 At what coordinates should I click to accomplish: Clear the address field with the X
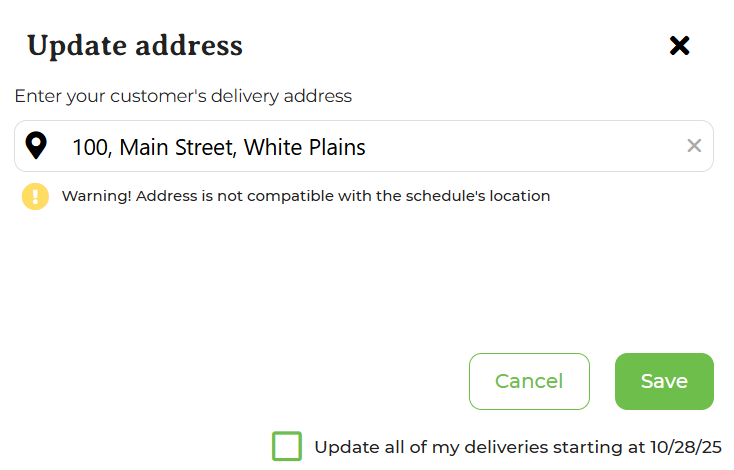[x=694, y=146]
